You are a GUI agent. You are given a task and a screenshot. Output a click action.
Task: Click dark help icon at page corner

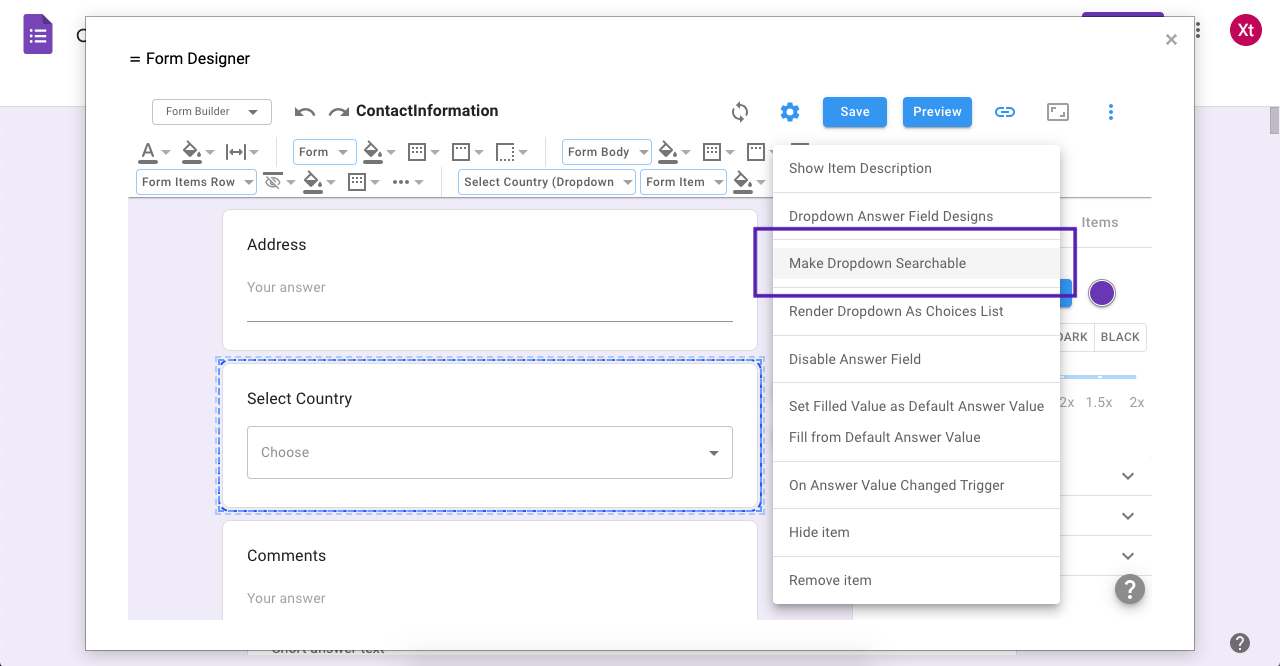point(1239,643)
